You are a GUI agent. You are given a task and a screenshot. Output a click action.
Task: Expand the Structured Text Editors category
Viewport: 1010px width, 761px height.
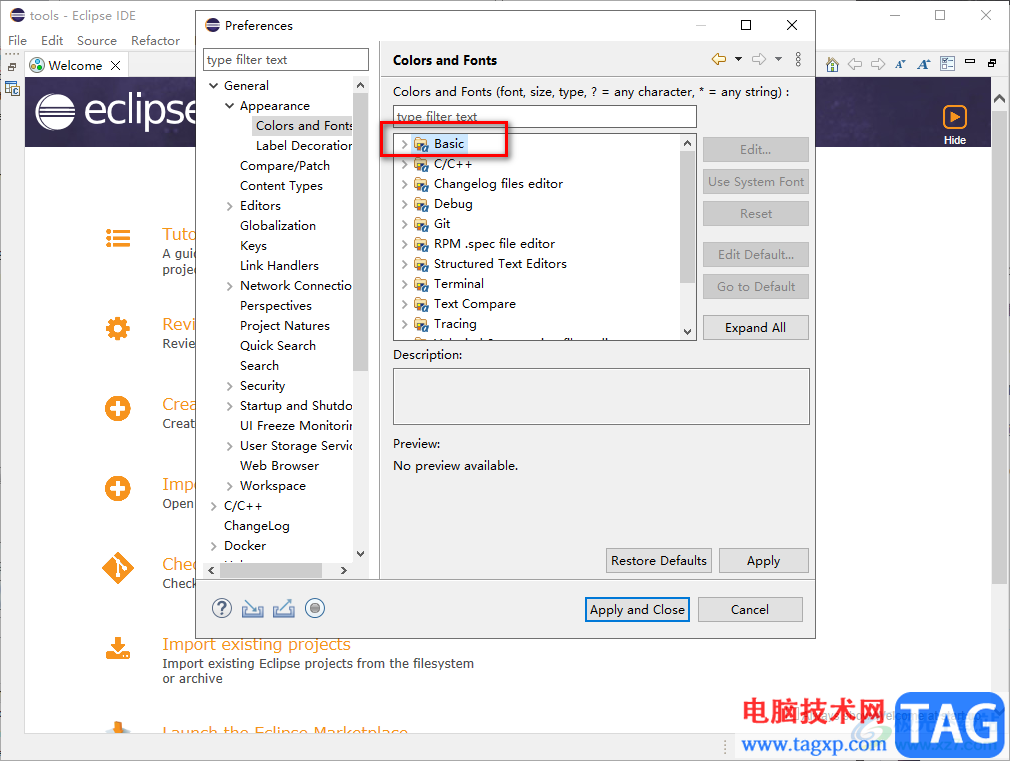point(404,264)
